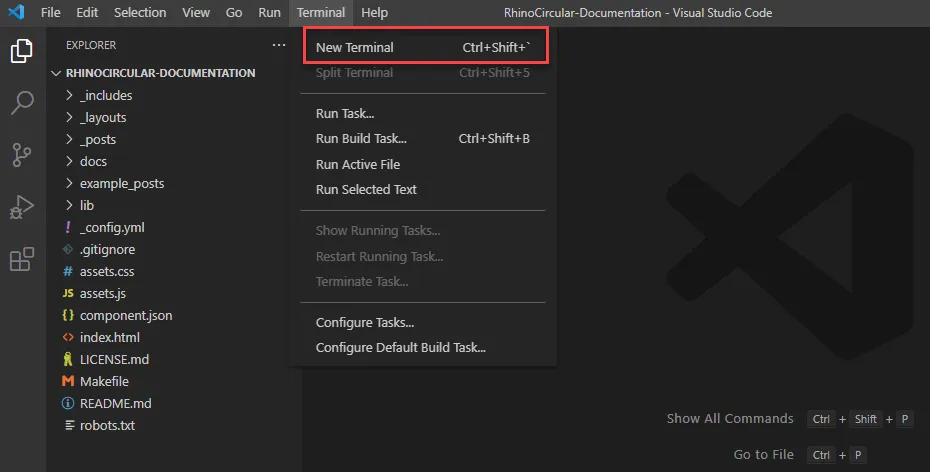Click the VS Code logo in title bar
930x472 pixels.
pyautogui.click(x=16, y=12)
